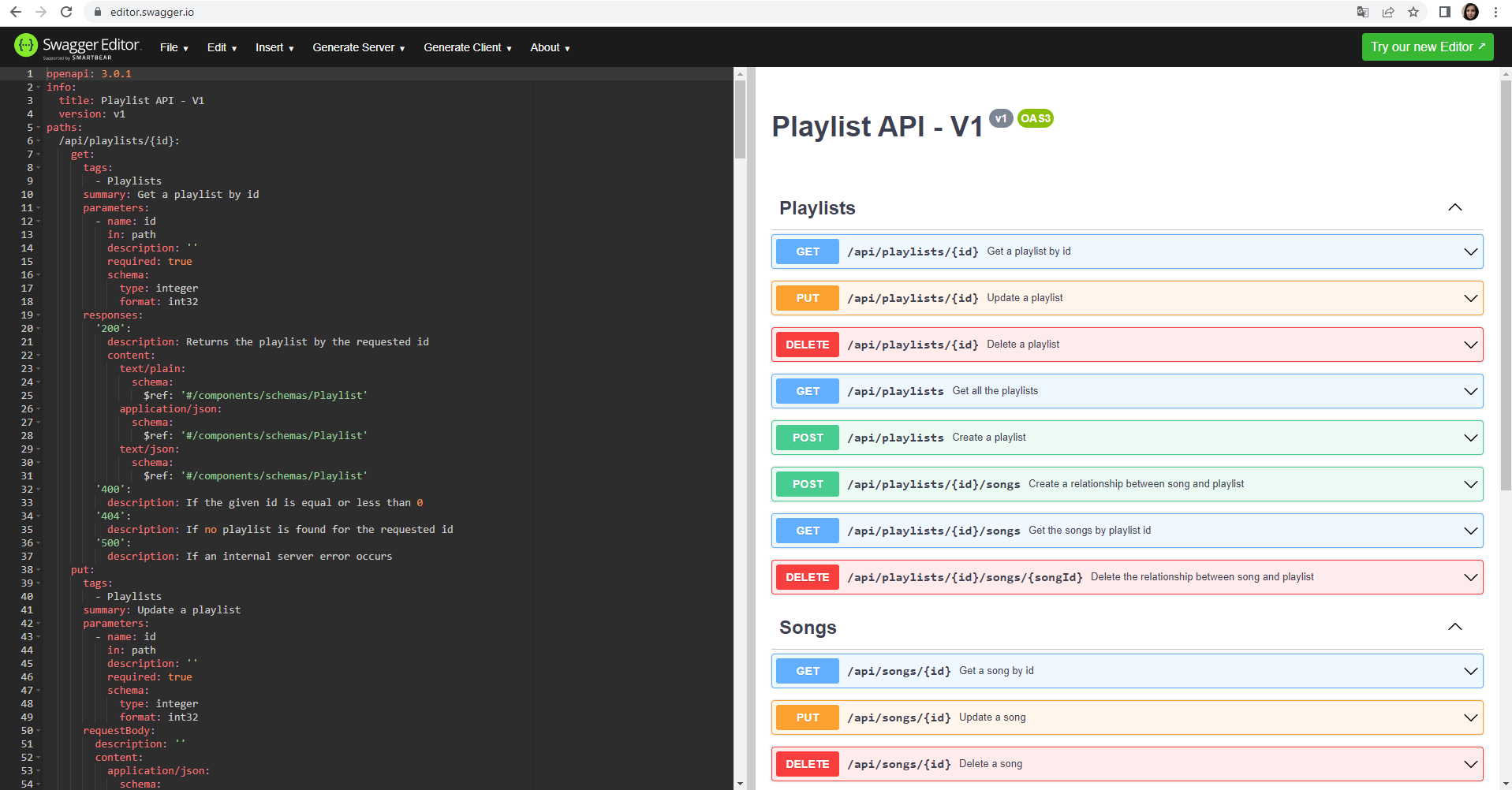
Task: Fold the info block at line 2 in the editor
Action: 38,87
